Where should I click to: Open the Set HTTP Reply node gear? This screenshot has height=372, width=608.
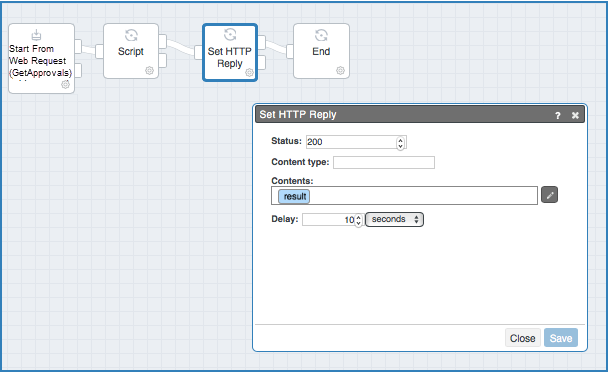pos(249,73)
